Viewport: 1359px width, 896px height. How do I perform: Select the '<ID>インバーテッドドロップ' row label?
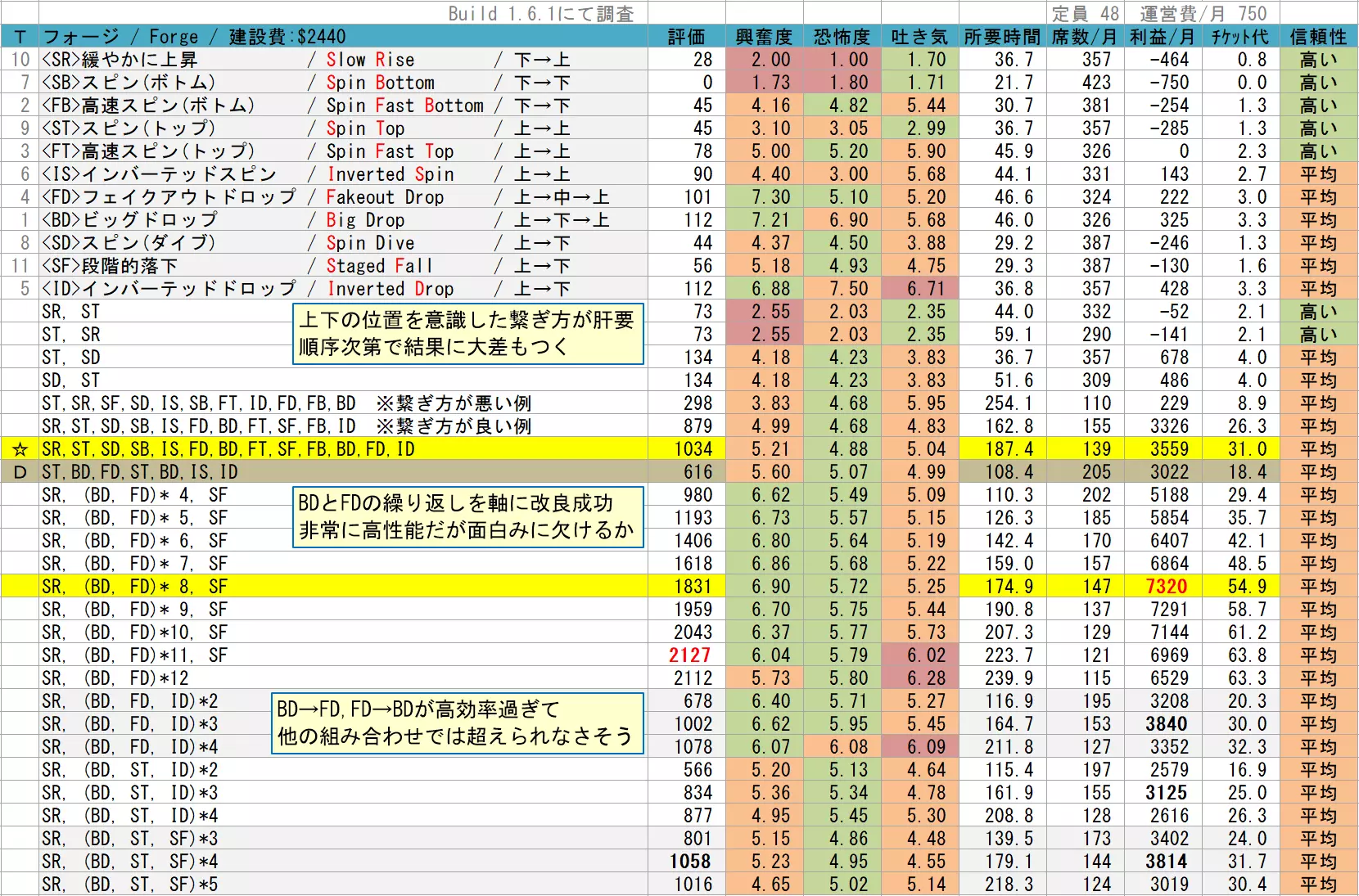(169, 289)
